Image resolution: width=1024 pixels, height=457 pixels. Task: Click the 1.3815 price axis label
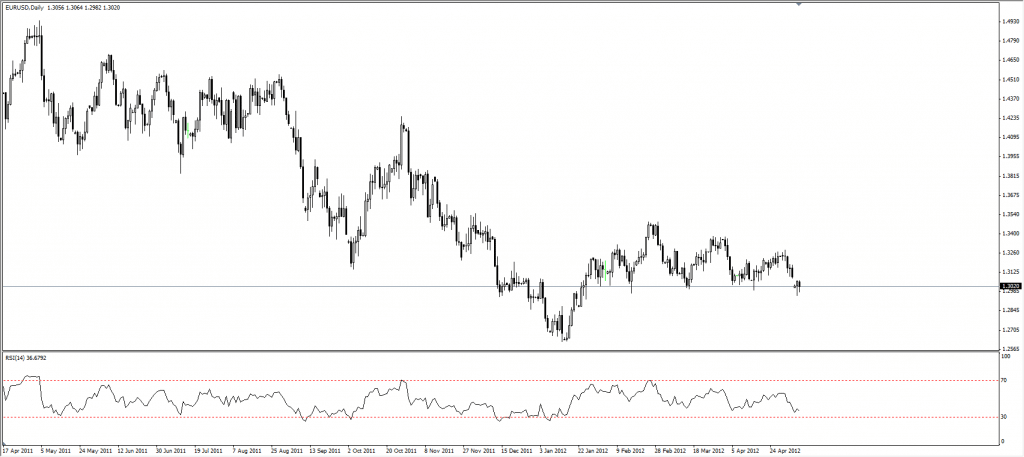coord(1010,176)
